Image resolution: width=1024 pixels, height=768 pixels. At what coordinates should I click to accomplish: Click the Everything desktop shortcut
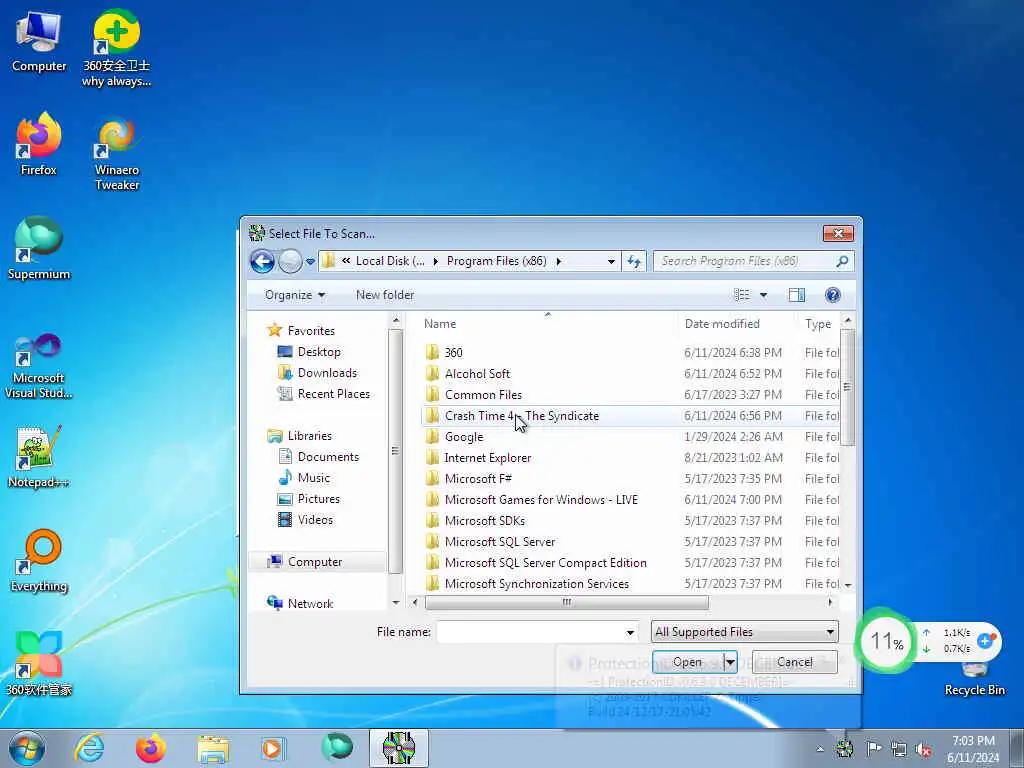point(39,561)
